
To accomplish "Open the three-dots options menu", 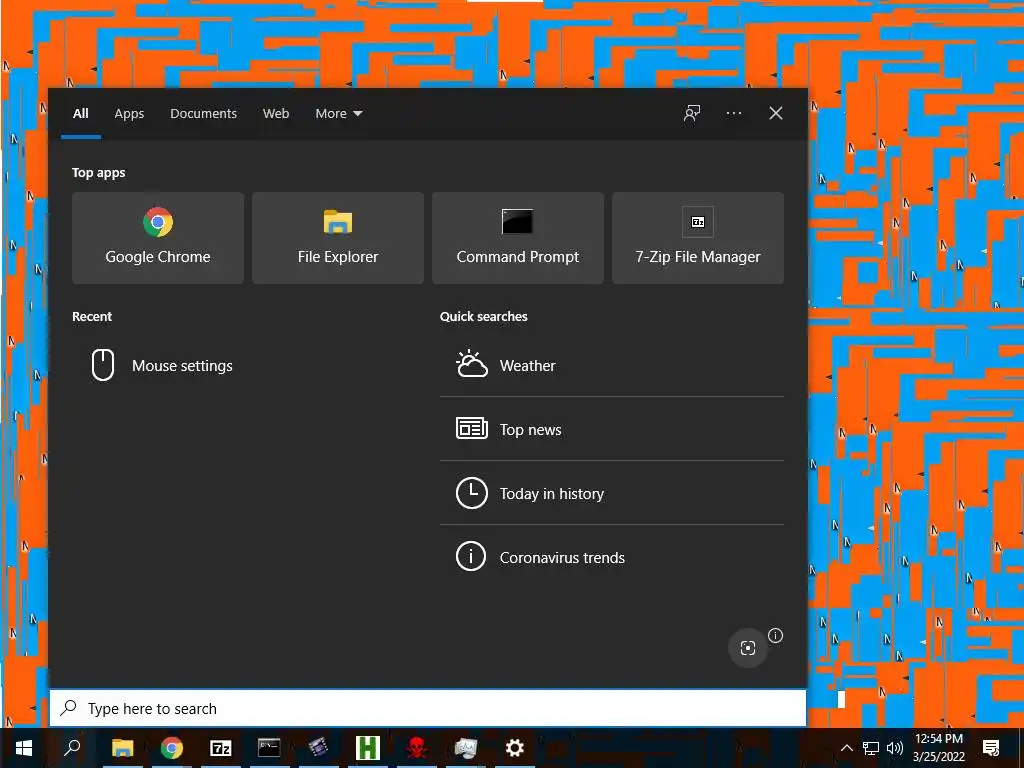I will 733,114.
